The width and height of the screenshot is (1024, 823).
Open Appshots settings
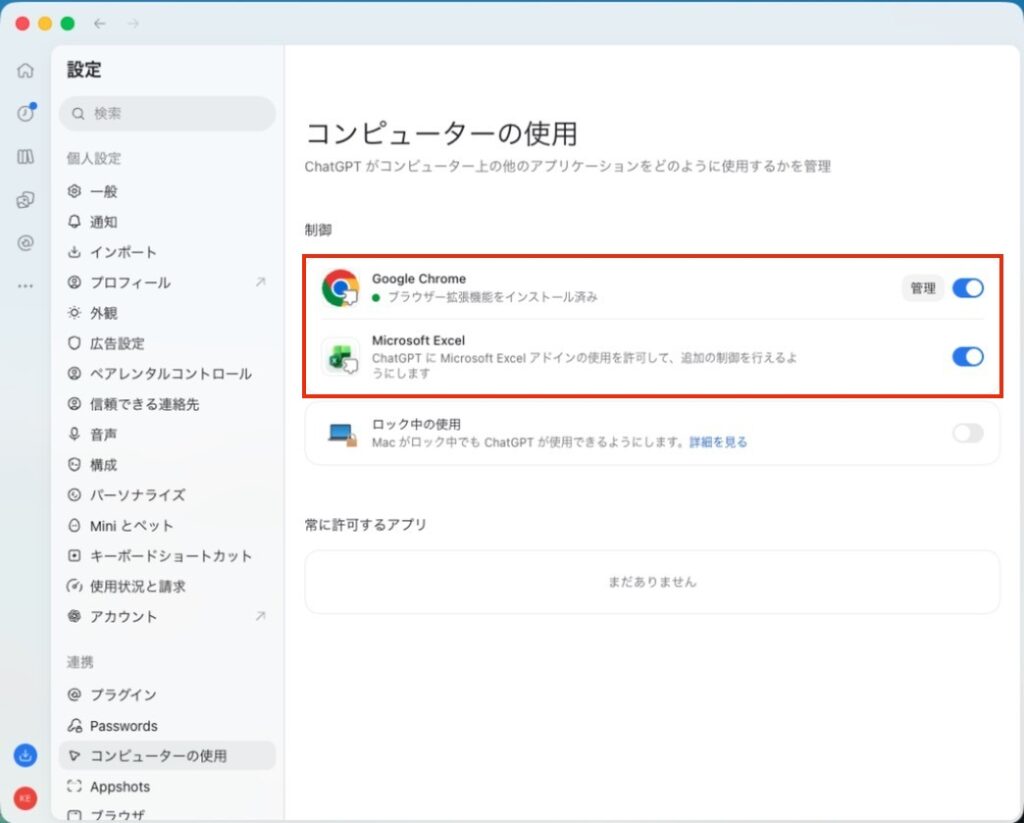(x=167, y=786)
